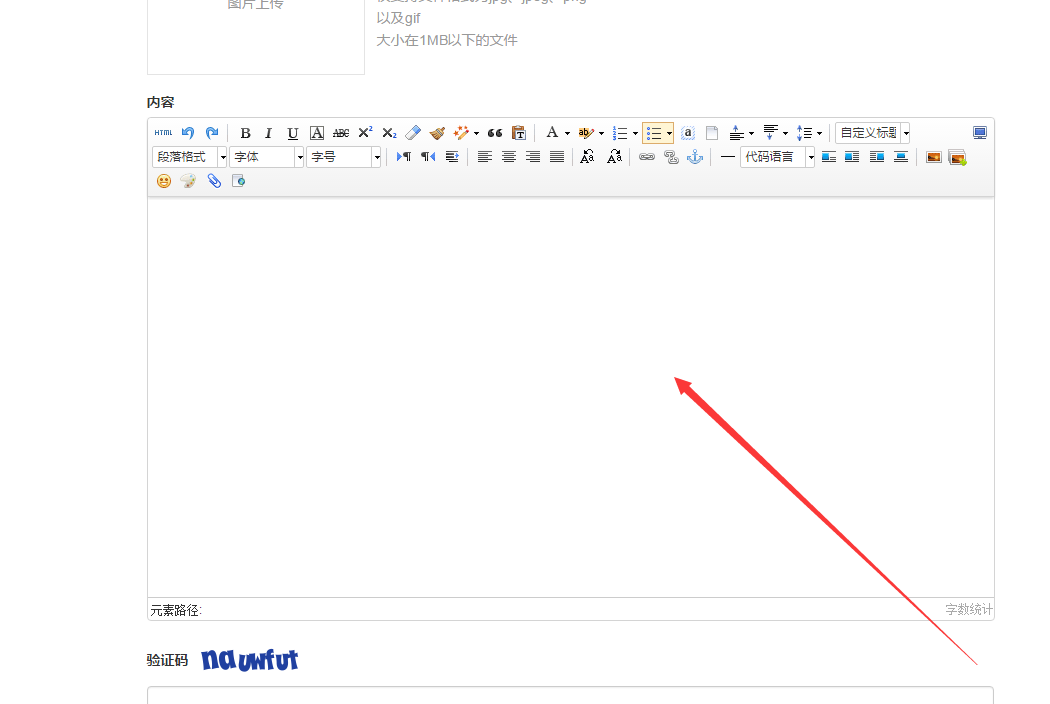1050x704 pixels.
Task: Align text to the right
Action: pyautogui.click(x=533, y=157)
